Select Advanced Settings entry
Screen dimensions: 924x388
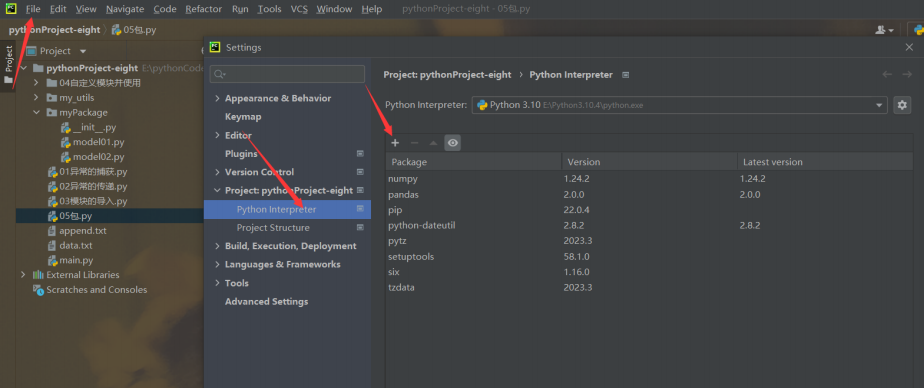pos(266,301)
